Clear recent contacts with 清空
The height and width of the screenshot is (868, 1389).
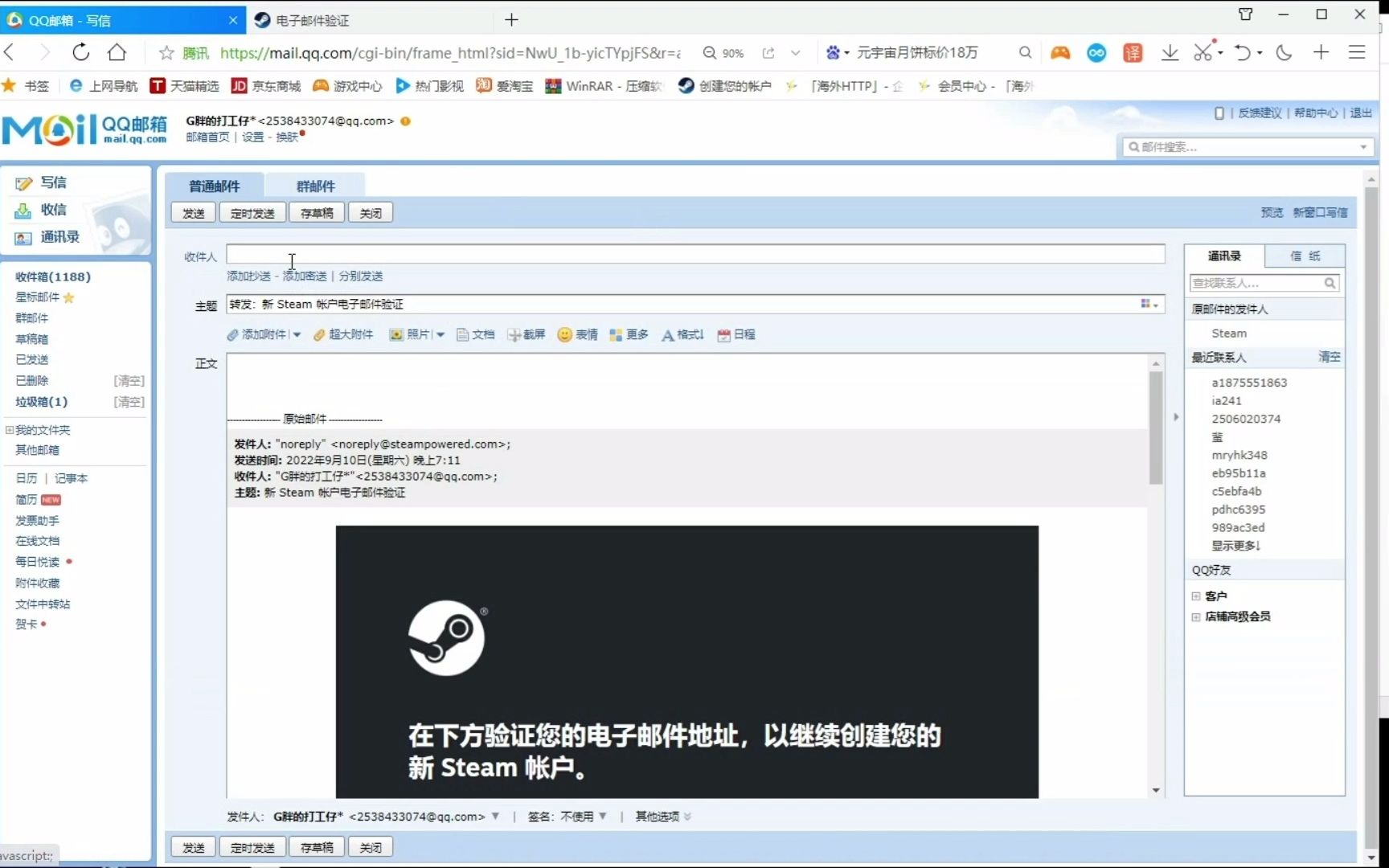1330,357
